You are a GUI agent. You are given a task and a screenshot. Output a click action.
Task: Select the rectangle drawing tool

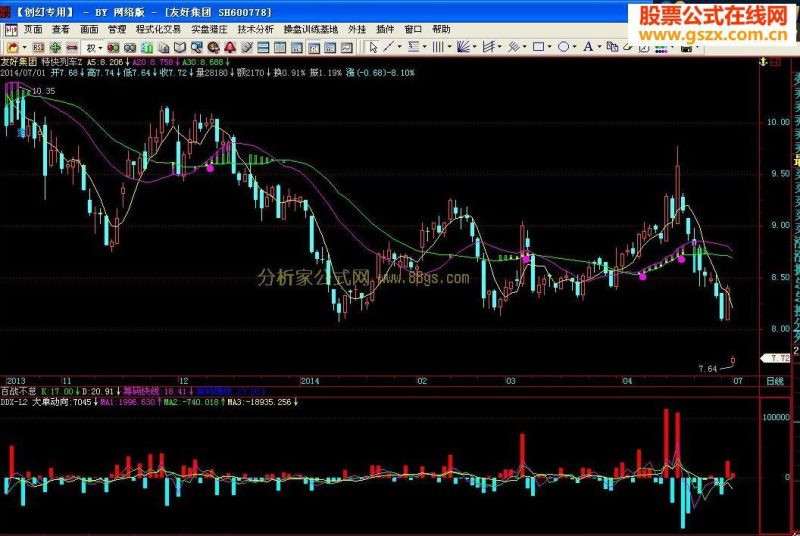coord(538,47)
